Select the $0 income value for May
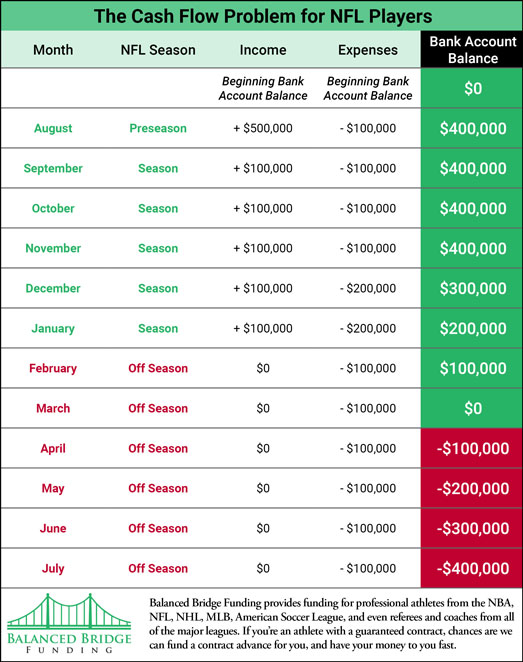This screenshot has width=523, height=662. pos(263,488)
